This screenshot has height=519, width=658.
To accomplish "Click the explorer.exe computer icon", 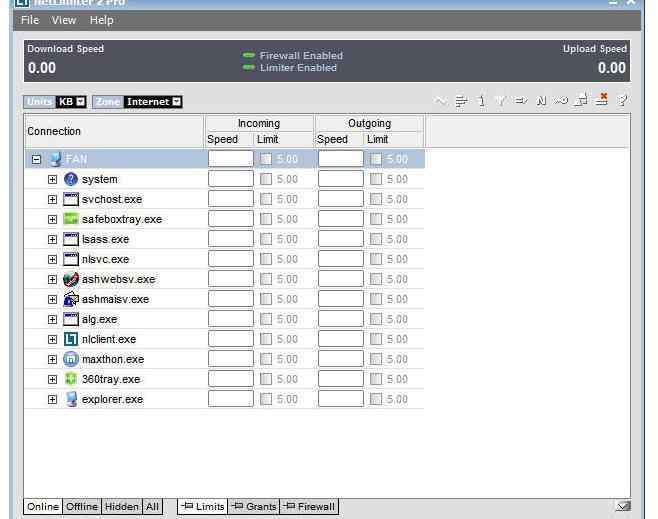I will [x=72, y=399].
